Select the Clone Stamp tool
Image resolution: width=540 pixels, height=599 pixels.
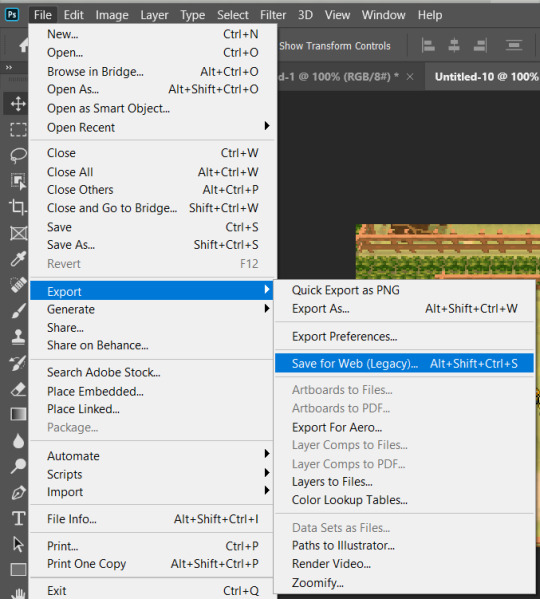tap(18, 337)
